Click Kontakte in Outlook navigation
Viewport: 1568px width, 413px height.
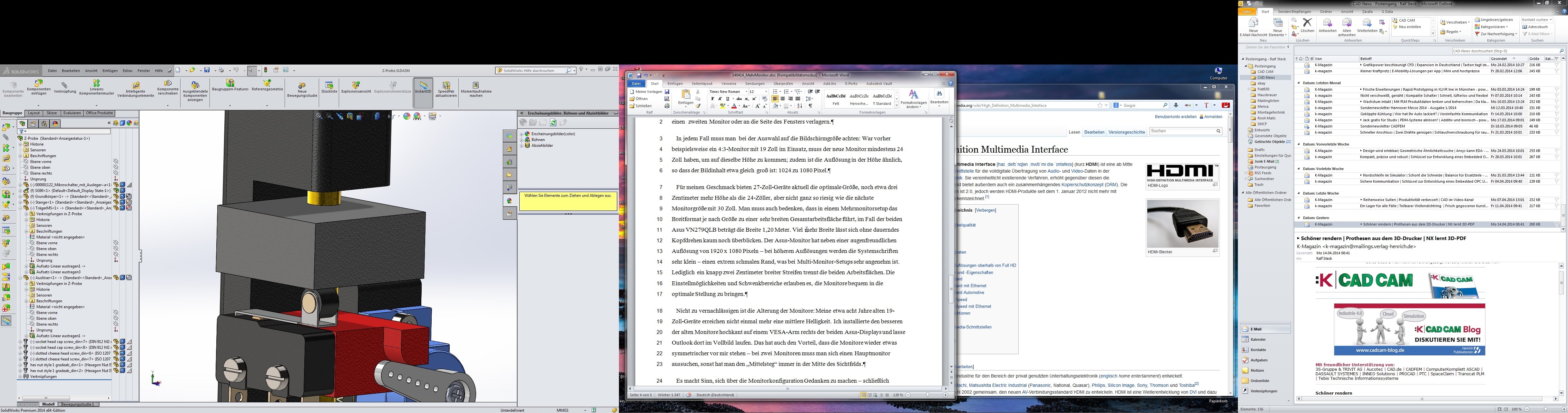point(1258,350)
